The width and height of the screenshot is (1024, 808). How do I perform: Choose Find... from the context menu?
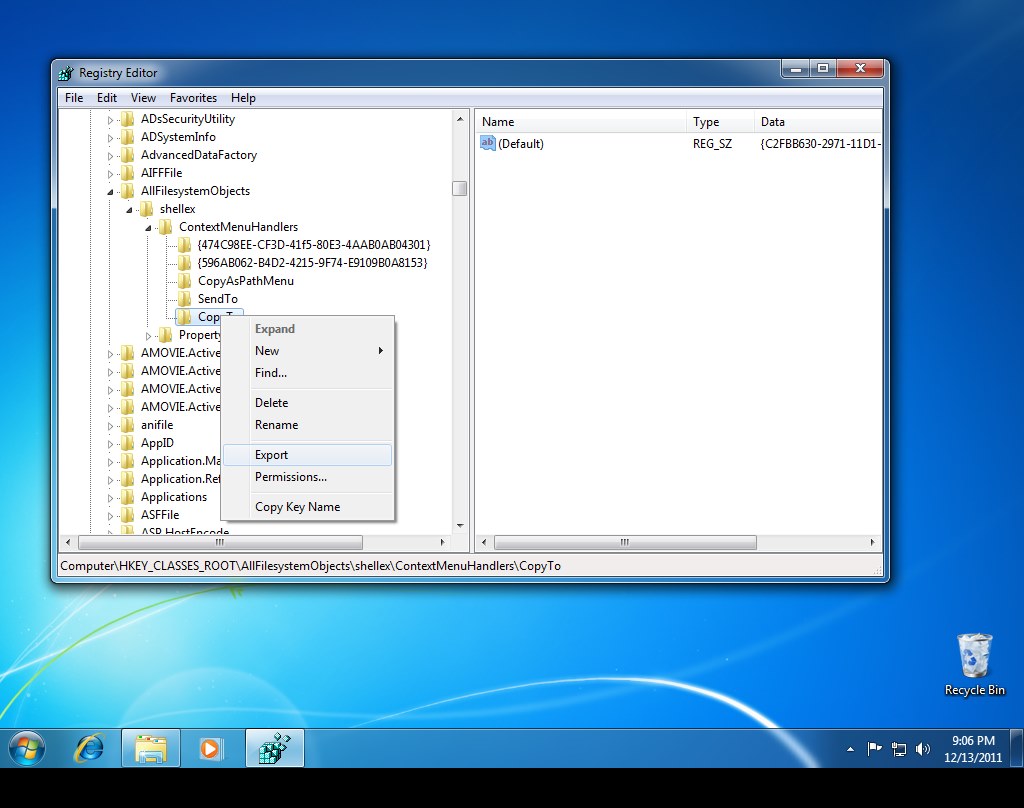[x=308, y=373]
